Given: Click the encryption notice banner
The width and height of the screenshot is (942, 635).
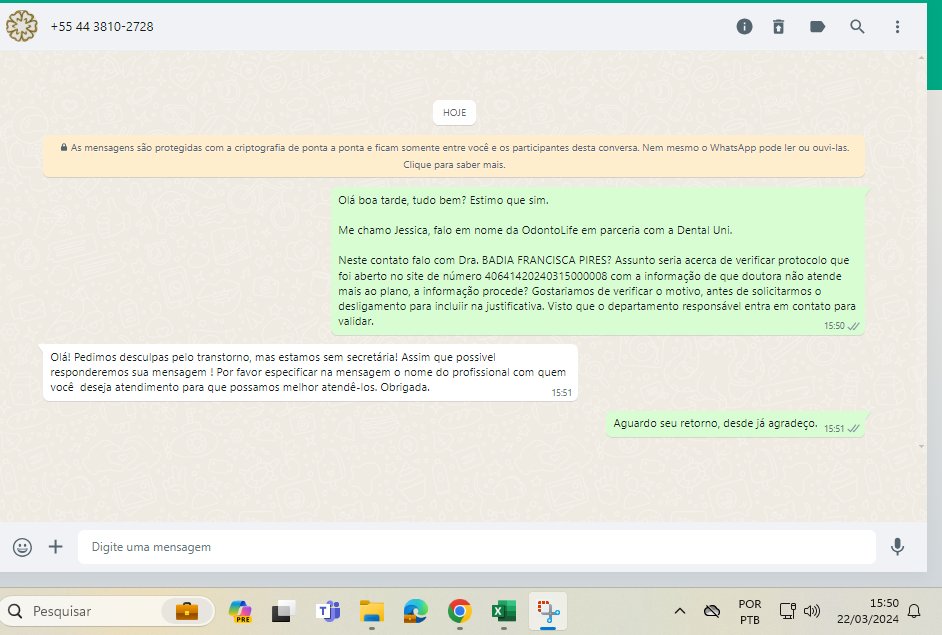Looking at the screenshot, I should tap(454, 156).
